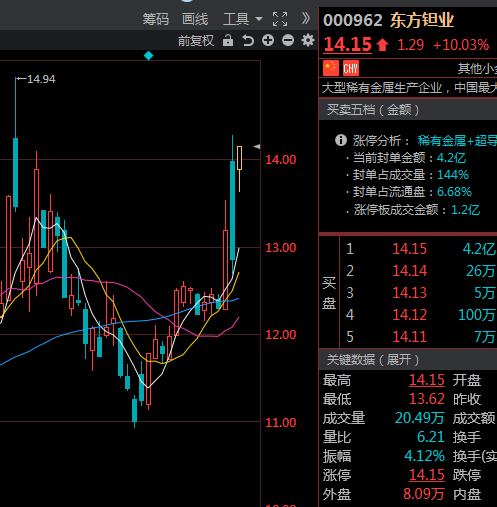Expand the double-chevron panel arrow

[x=306, y=19]
